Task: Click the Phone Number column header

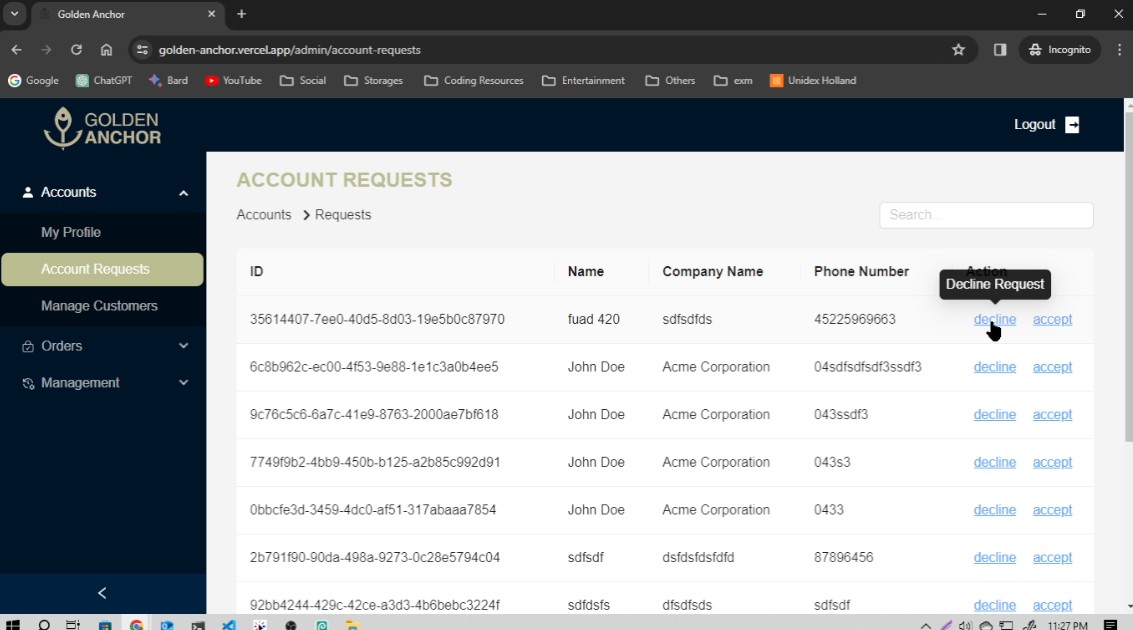Action: pyautogui.click(x=861, y=272)
